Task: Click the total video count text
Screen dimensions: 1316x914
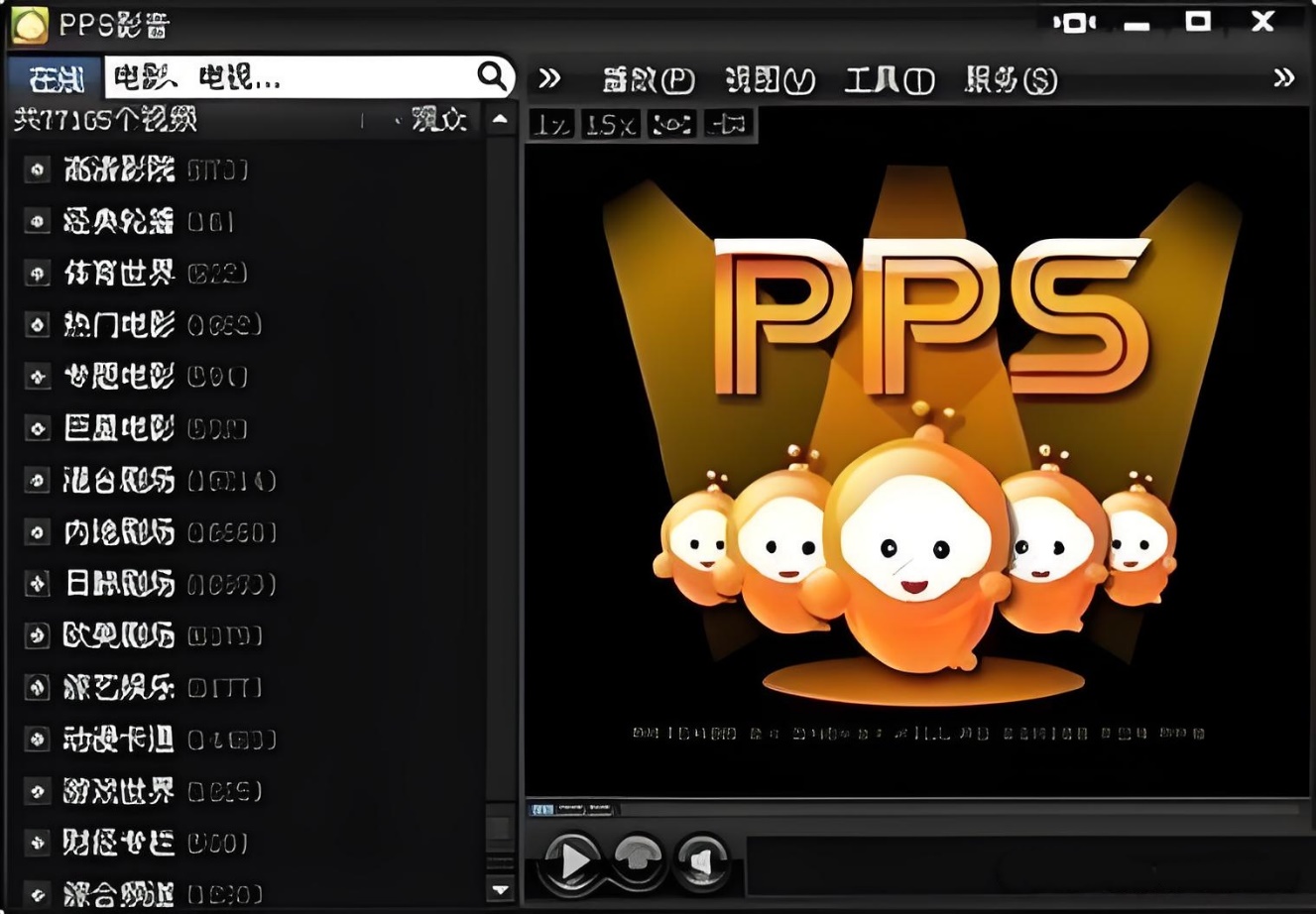Action: [x=105, y=120]
